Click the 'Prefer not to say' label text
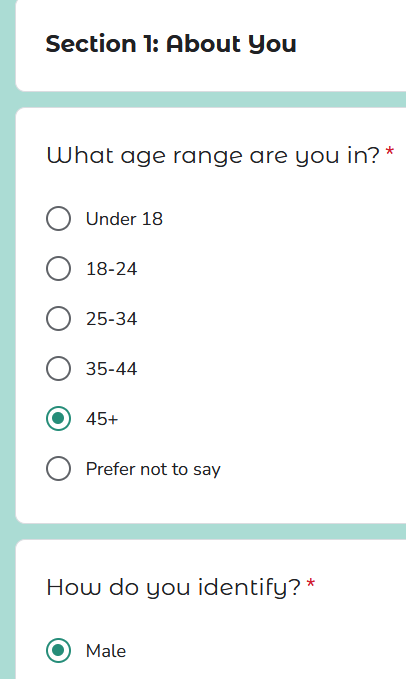 (153, 469)
